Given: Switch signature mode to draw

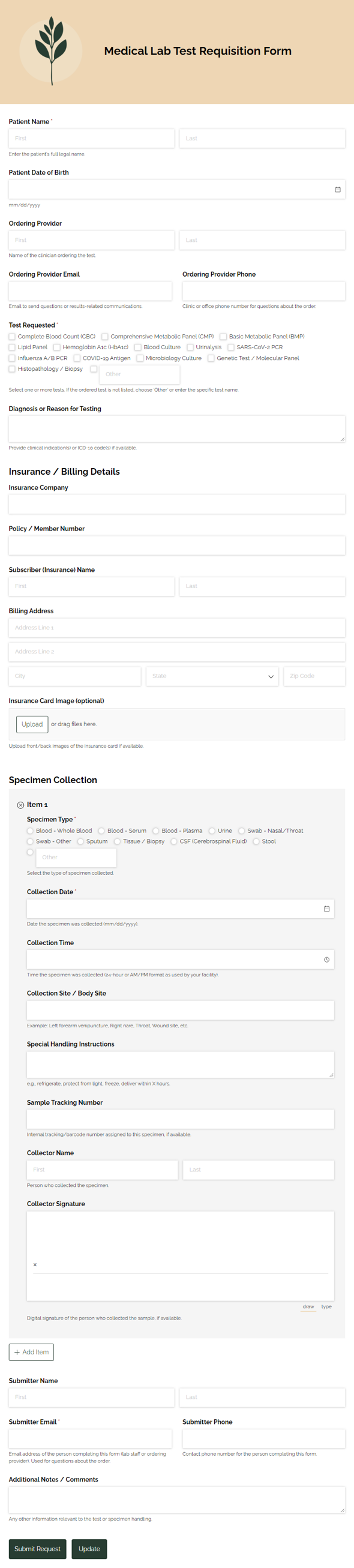Looking at the screenshot, I should click(x=308, y=1307).
